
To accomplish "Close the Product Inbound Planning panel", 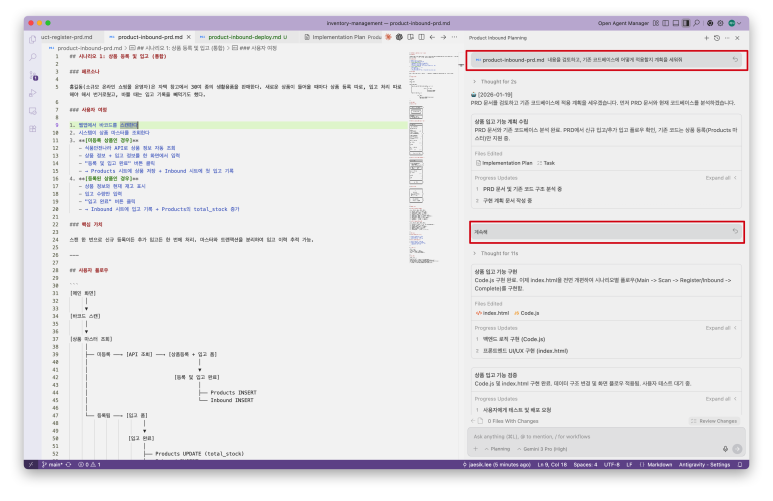I will (x=739, y=36).
